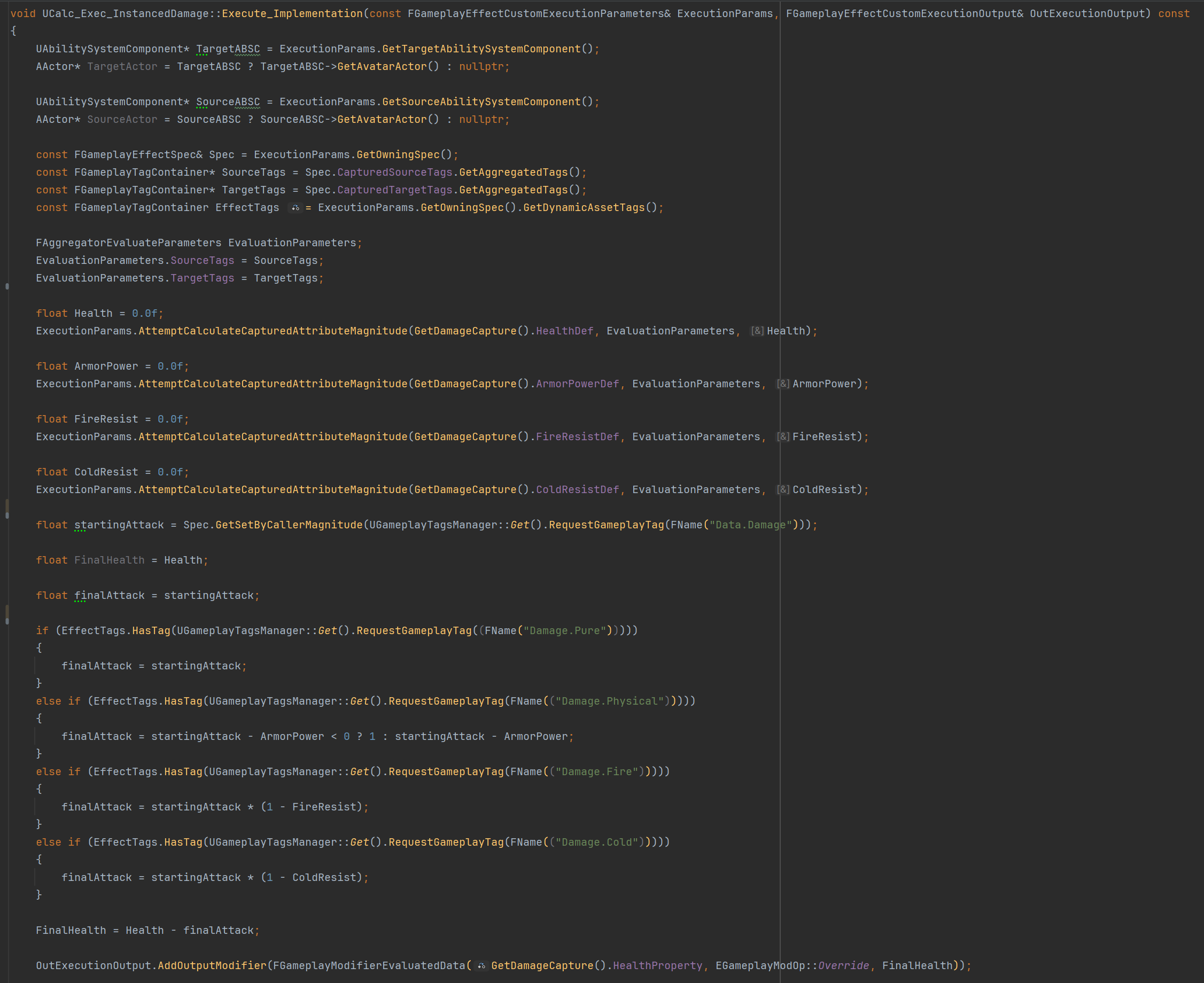Click the gutter change marker above startingAttack declaration
Viewport: 1204px width, 983px height.
click(7, 509)
